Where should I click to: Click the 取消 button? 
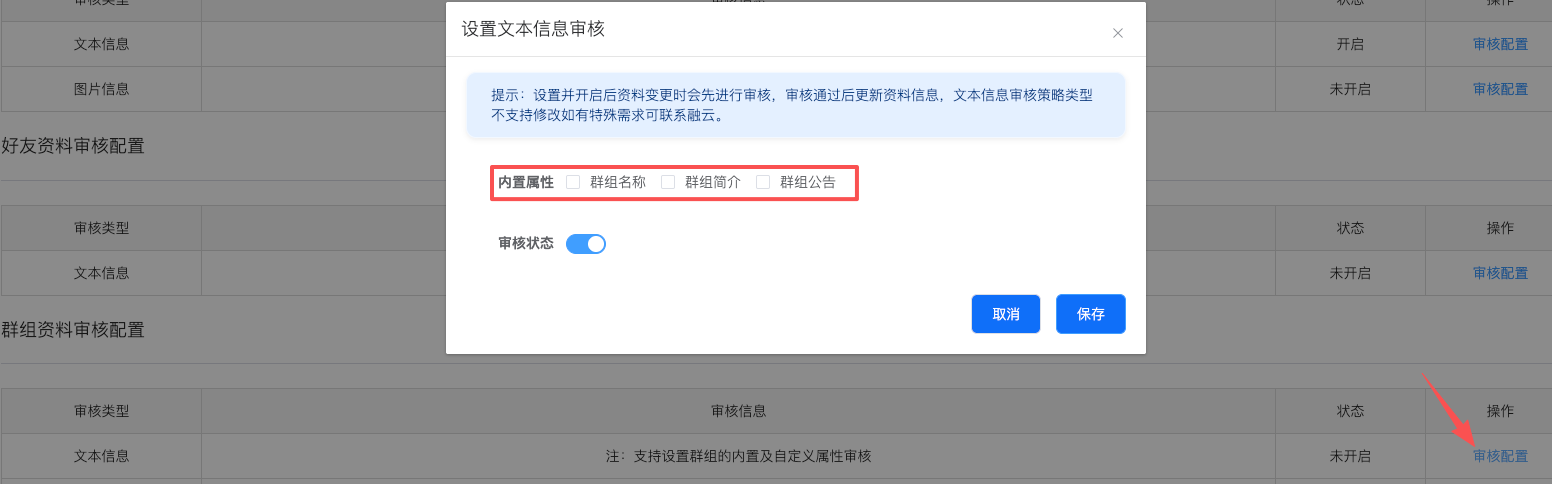tap(1005, 314)
